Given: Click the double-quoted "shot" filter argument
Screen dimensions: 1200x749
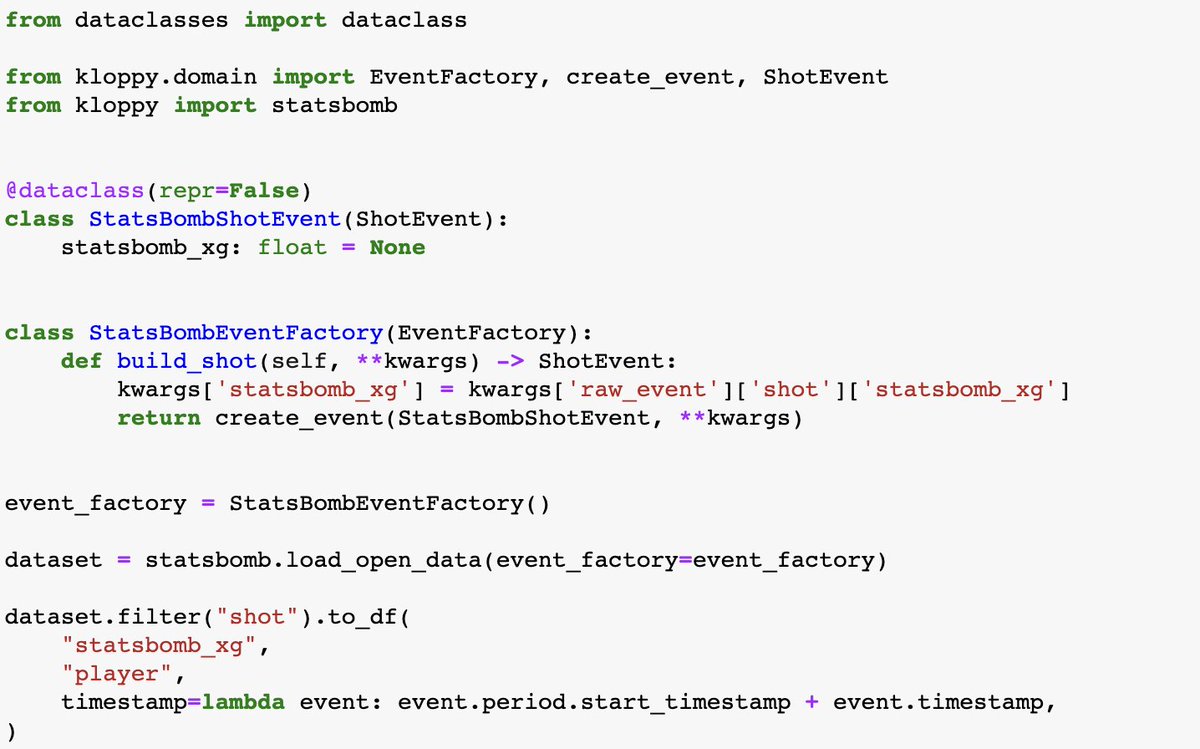Looking at the screenshot, I should [257, 617].
